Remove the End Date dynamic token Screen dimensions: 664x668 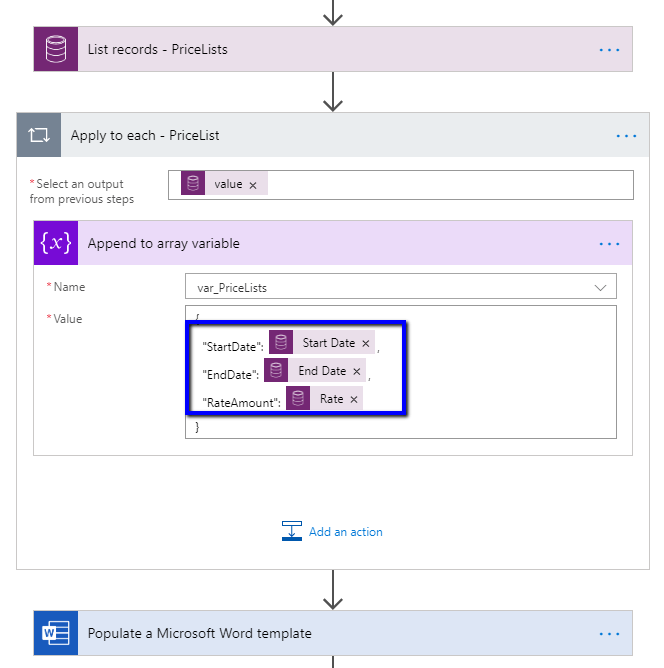click(356, 372)
